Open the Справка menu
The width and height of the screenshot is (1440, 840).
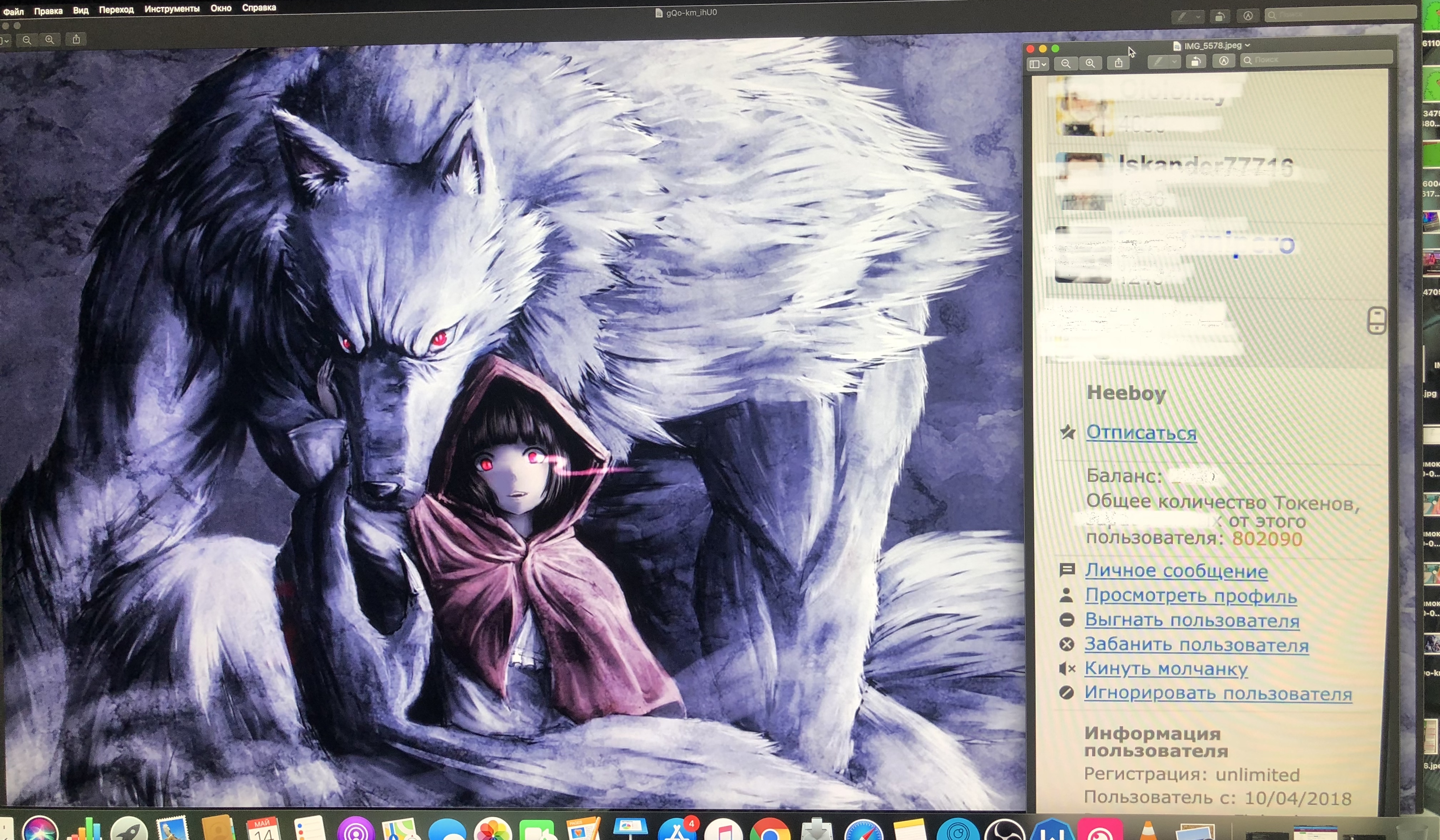click(x=259, y=8)
